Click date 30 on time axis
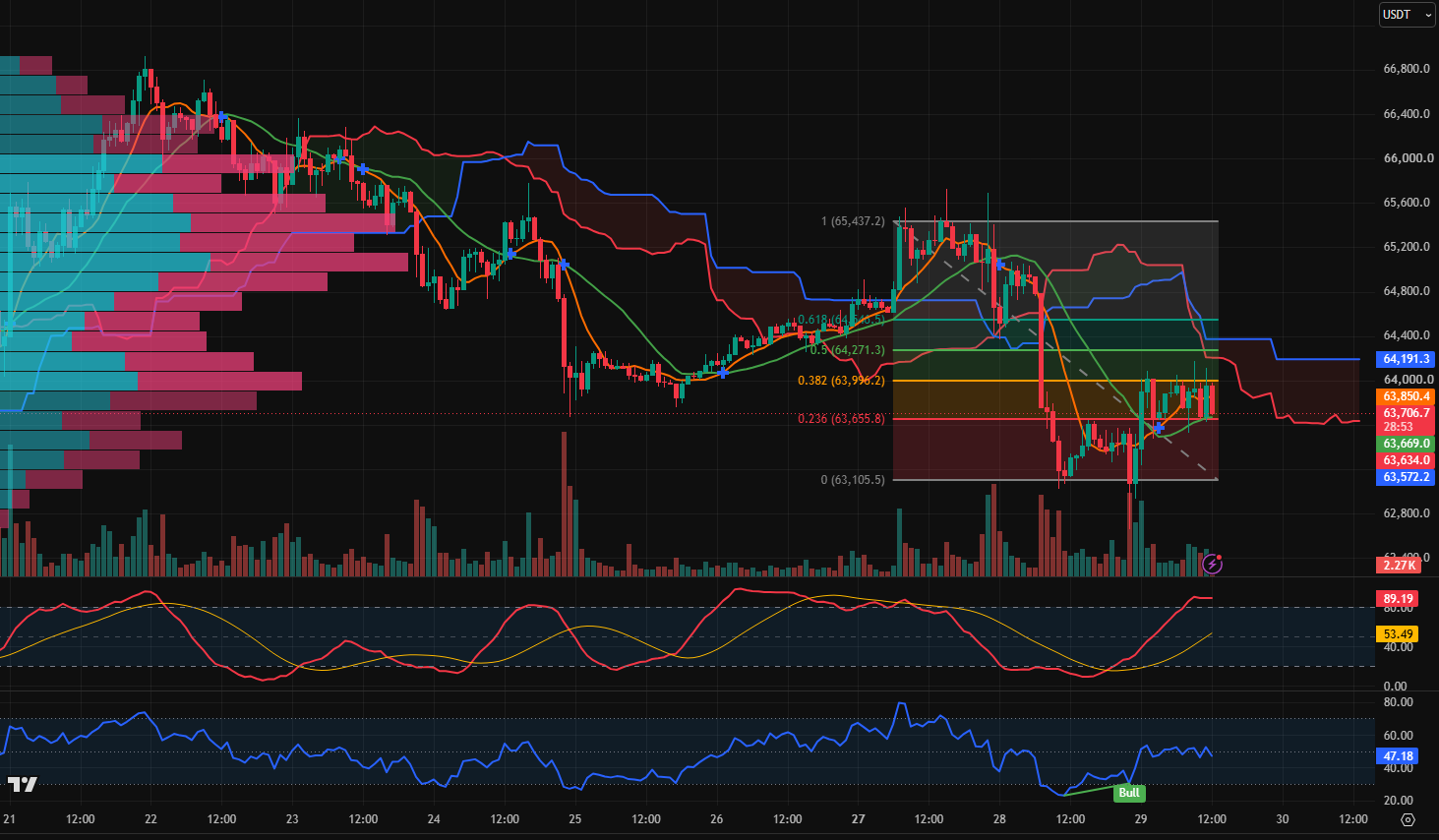1439x840 pixels. (1283, 819)
